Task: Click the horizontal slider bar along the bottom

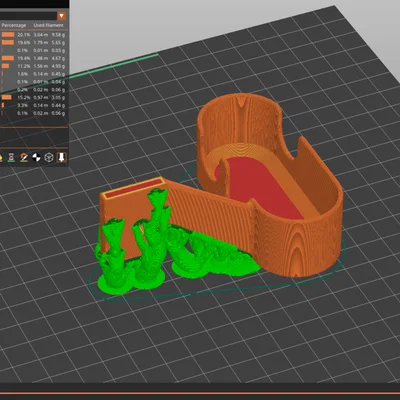Action: tap(200, 393)
